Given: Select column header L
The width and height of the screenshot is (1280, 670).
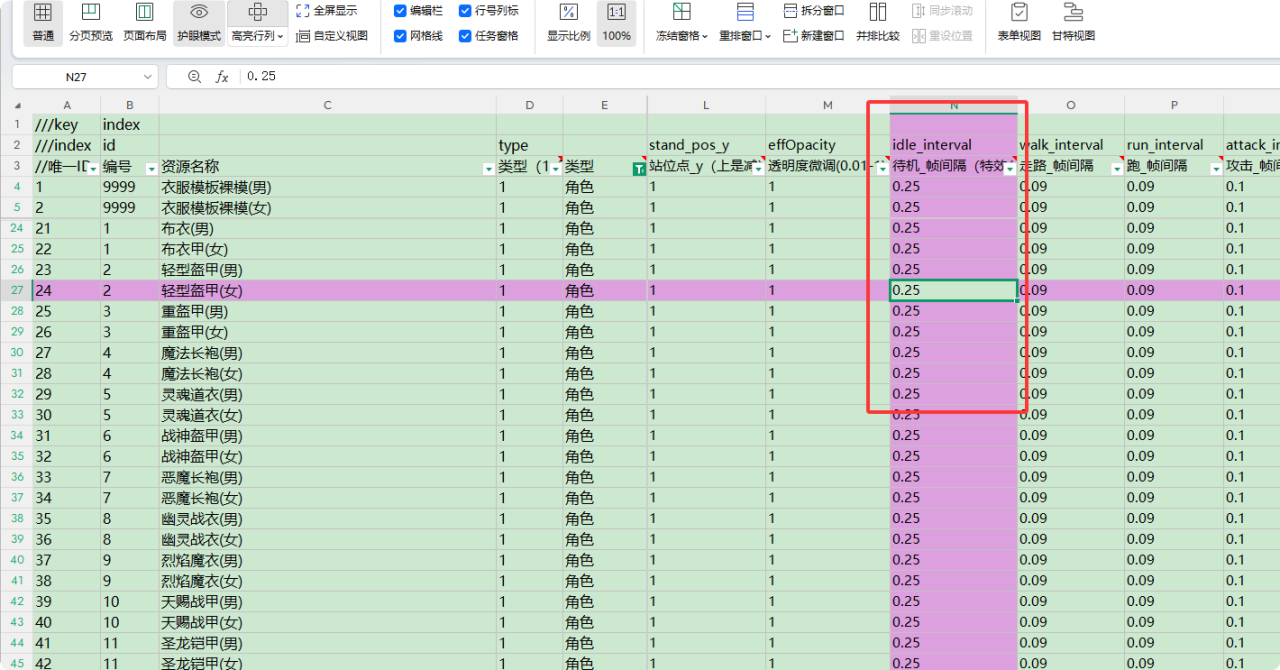Looking at the screenshot, I should (x=706, y=105).
